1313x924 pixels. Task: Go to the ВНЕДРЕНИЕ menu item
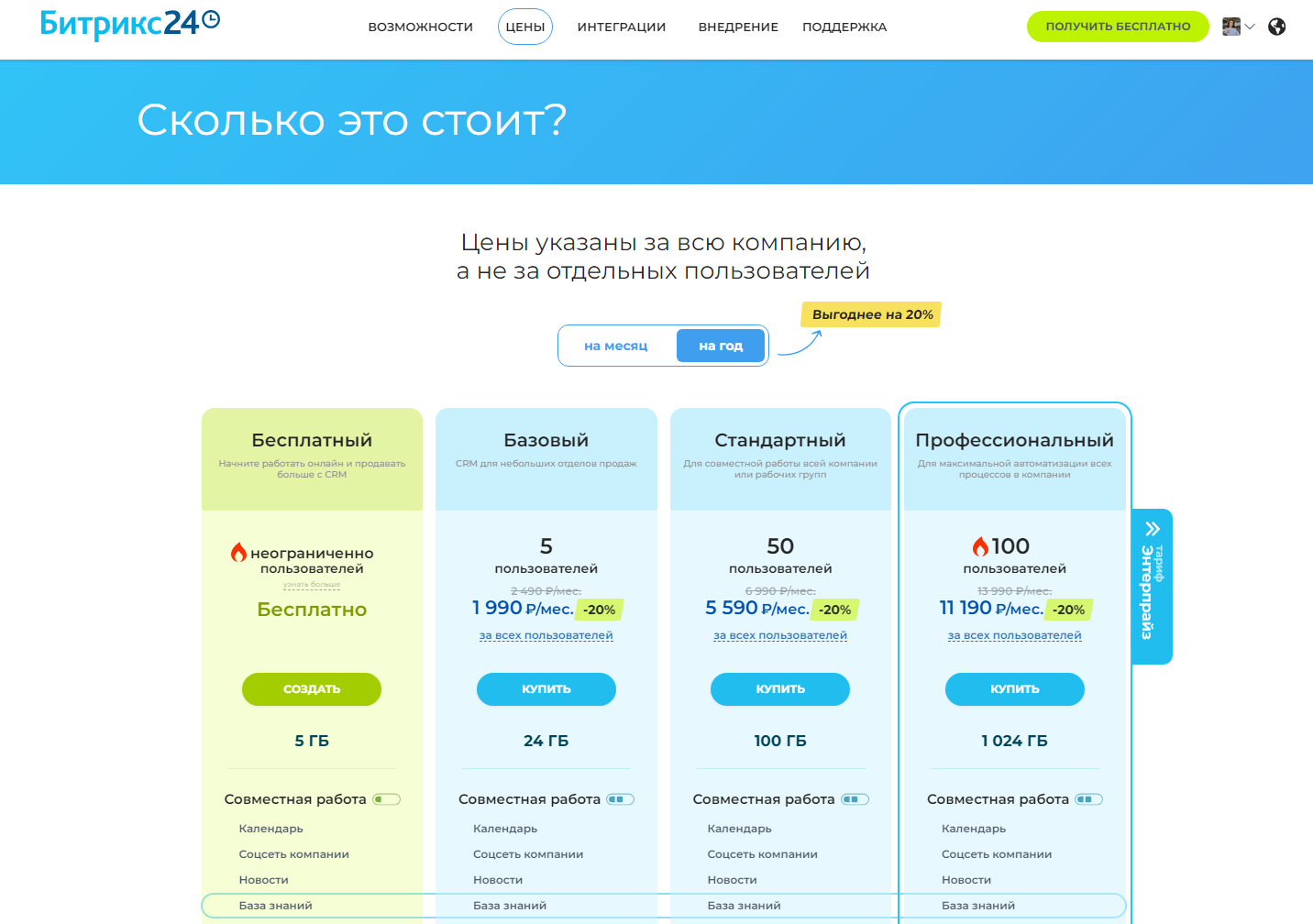coord(738,27)
